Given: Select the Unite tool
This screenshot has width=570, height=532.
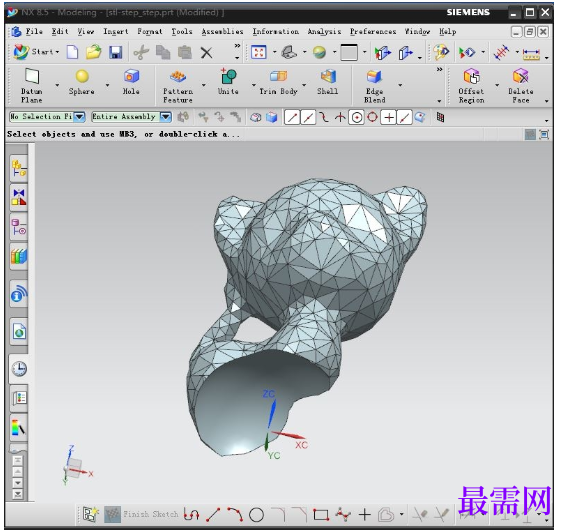Looking at the screenshot, I should (x=228, y=83).
